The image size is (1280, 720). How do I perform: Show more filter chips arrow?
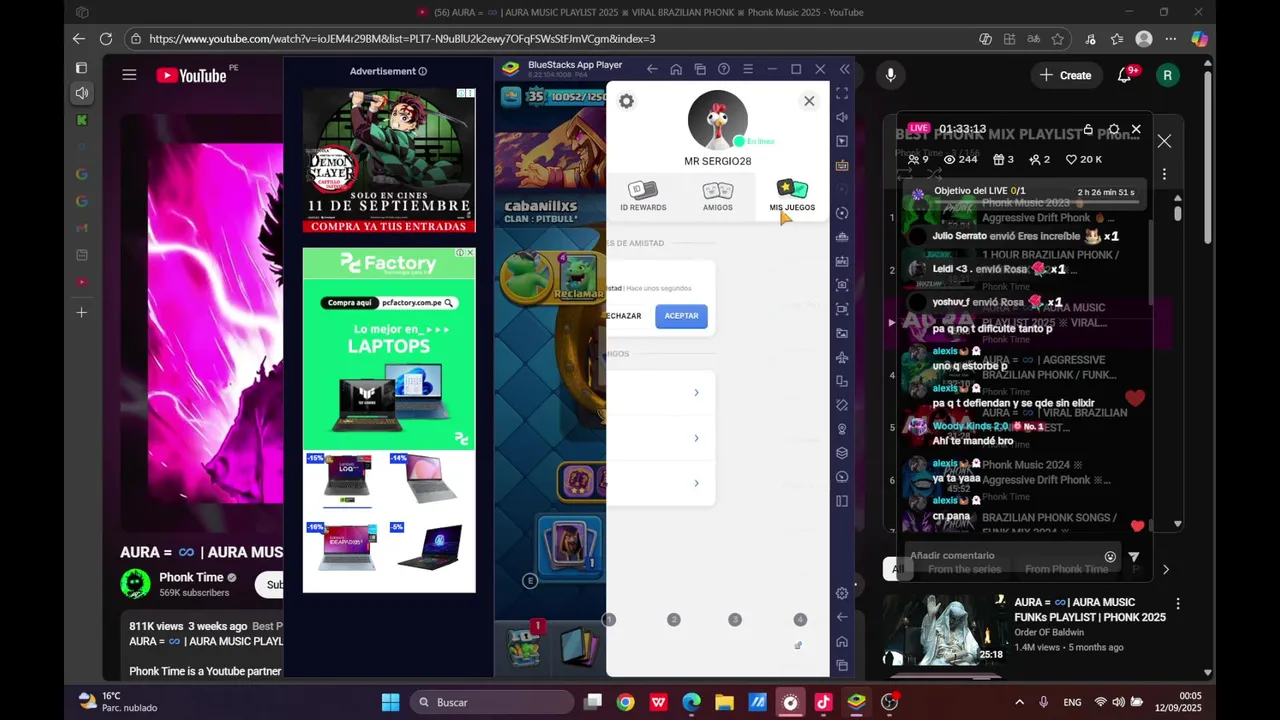(x=1165, y=569)
